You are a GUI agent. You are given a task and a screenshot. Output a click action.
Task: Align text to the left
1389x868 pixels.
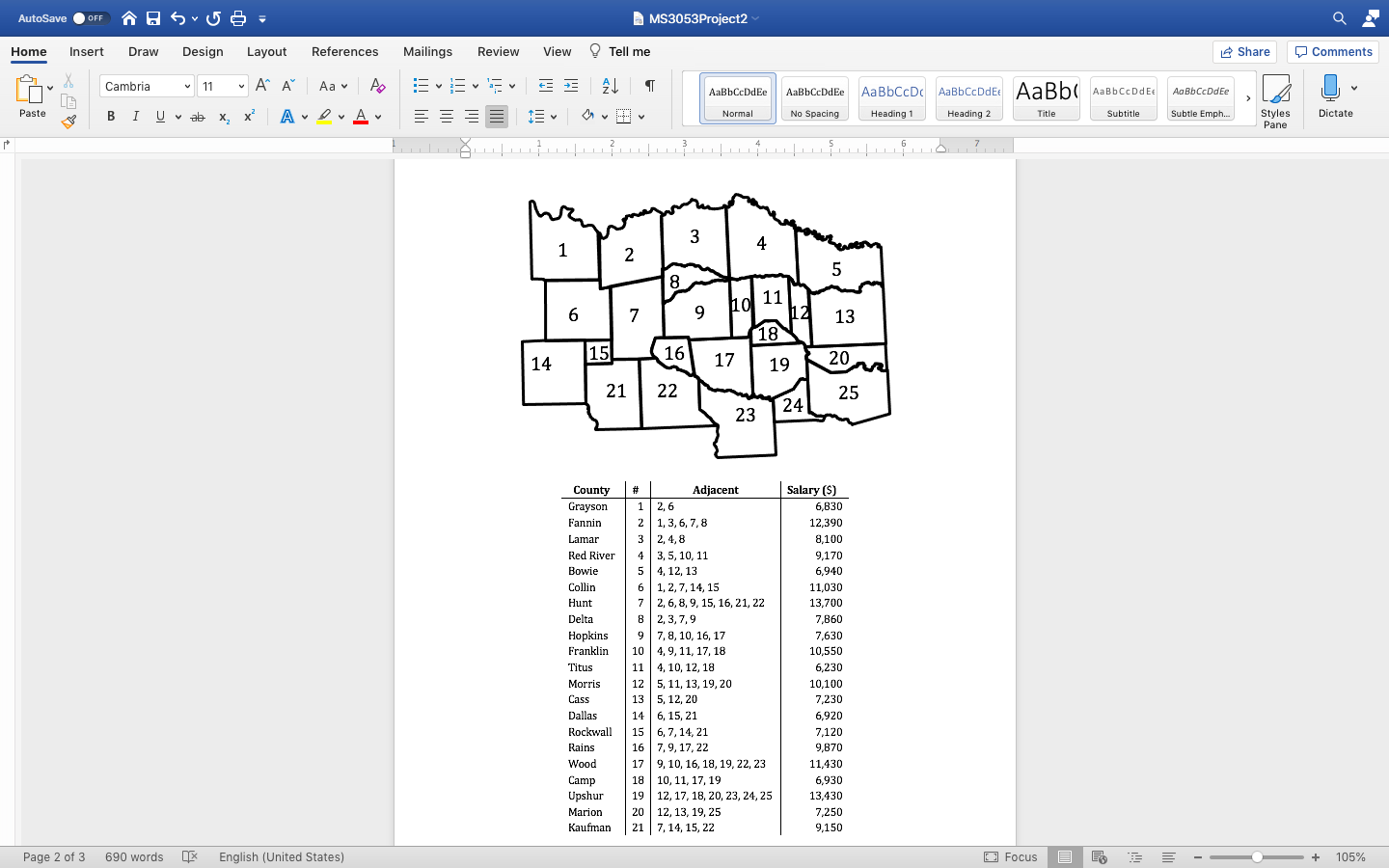[x=422, y=117]
